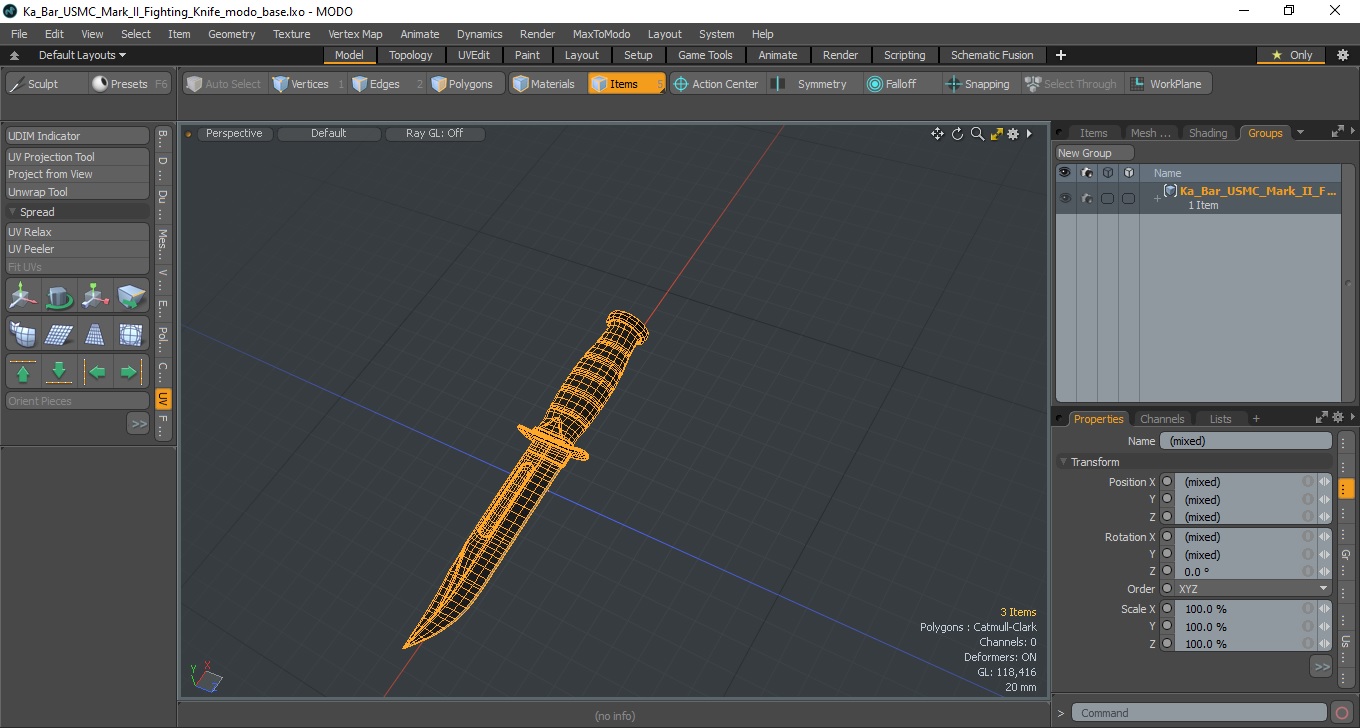Open the Perspective view type dropdown
This screenshot has width=1360, height=728.
234,133
